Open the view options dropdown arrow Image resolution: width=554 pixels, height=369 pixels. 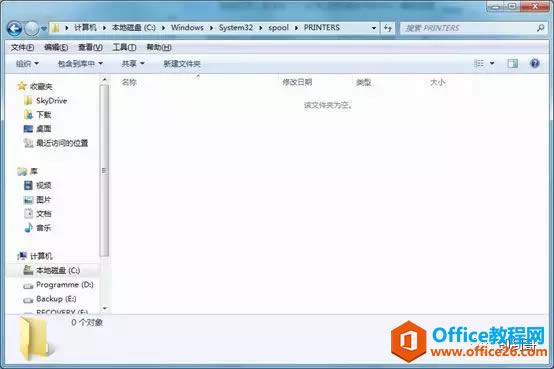[x=492, y=64]
